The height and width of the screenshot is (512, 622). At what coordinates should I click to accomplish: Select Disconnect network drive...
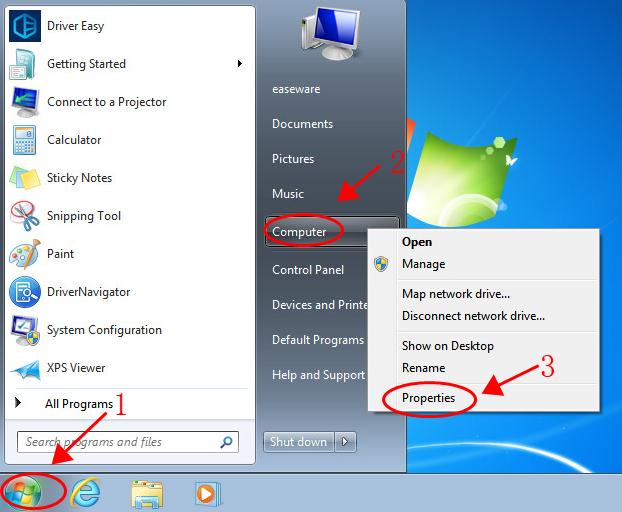click(473, 316)
